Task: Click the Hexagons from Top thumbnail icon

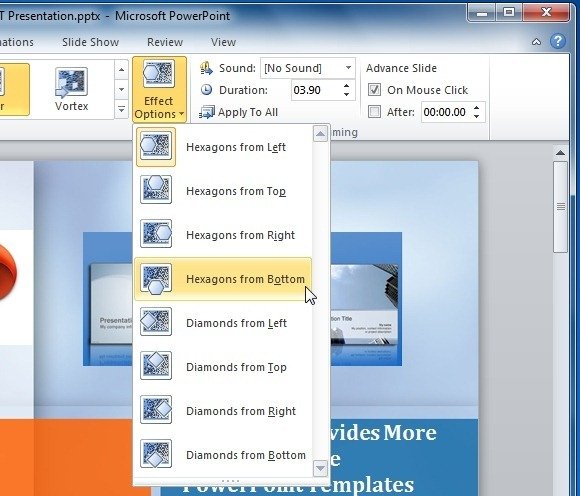Action: [x=156, y=190]
